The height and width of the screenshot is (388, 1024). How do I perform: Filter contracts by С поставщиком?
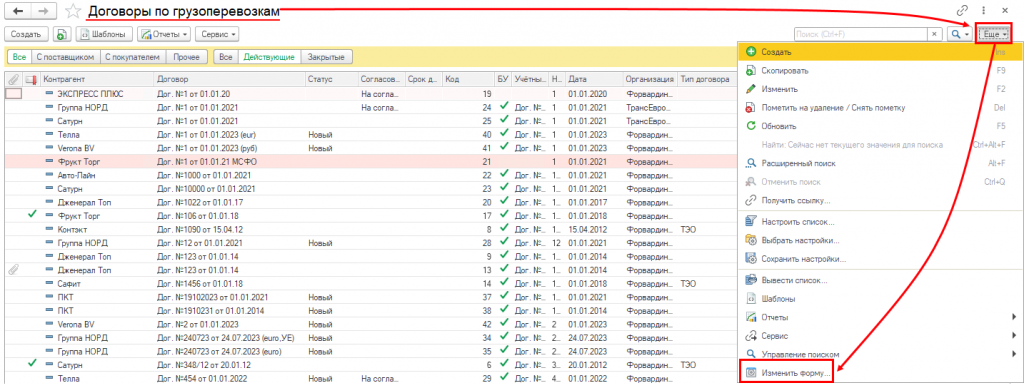[x=65, y=57]
